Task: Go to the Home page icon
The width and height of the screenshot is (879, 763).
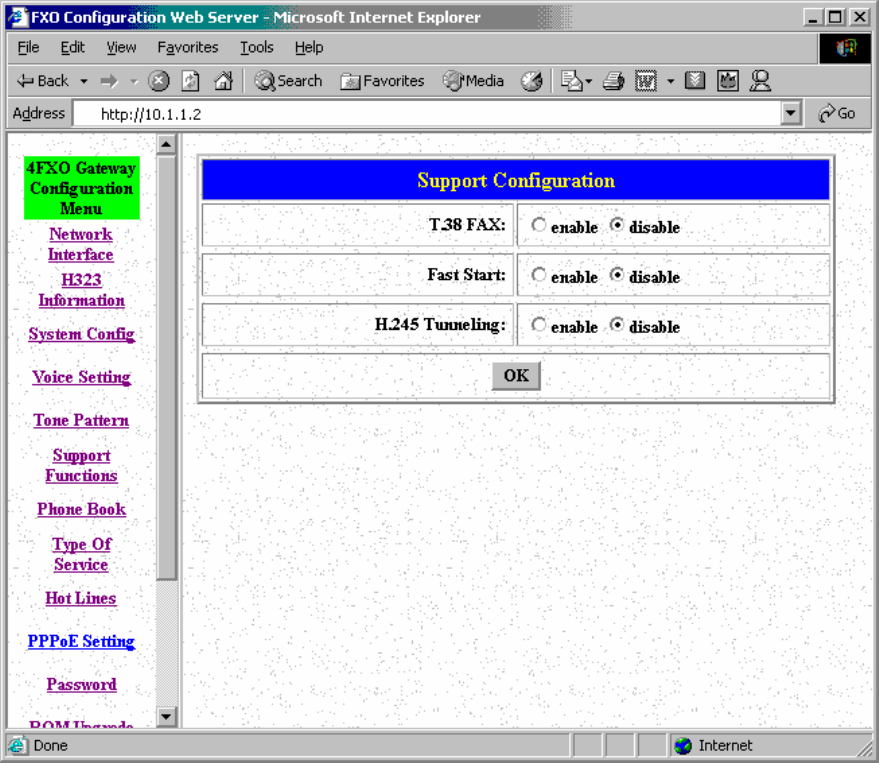Action: (223, 82)
